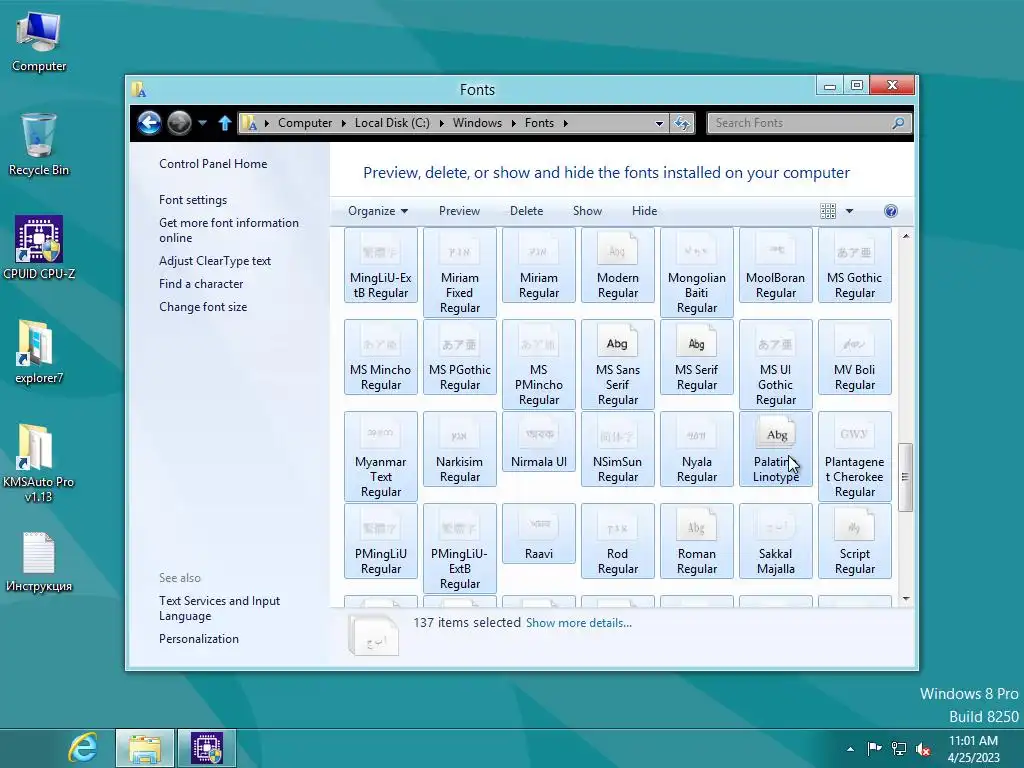
Task: Open Change font size link
Action: coord(202,307)
